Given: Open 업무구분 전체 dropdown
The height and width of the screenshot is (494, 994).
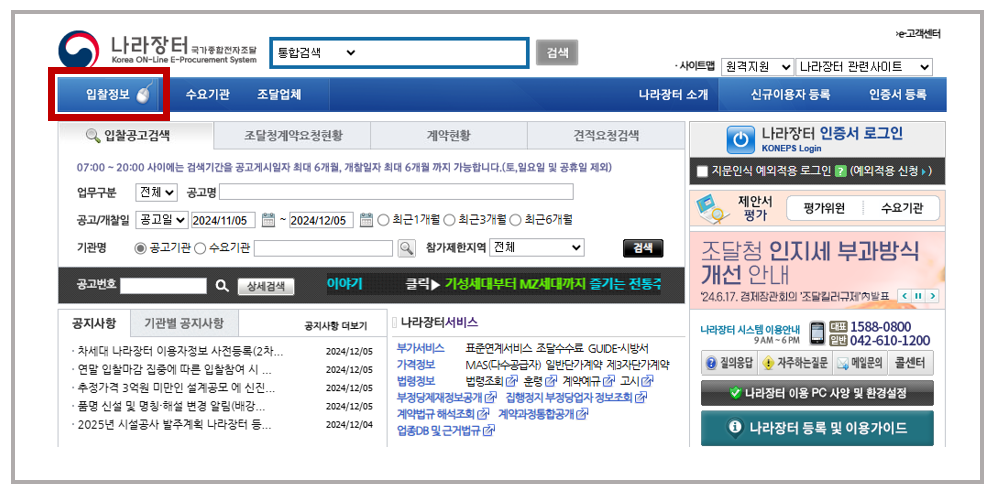Looking at the screenshot, I should click(x=157, y=192).
